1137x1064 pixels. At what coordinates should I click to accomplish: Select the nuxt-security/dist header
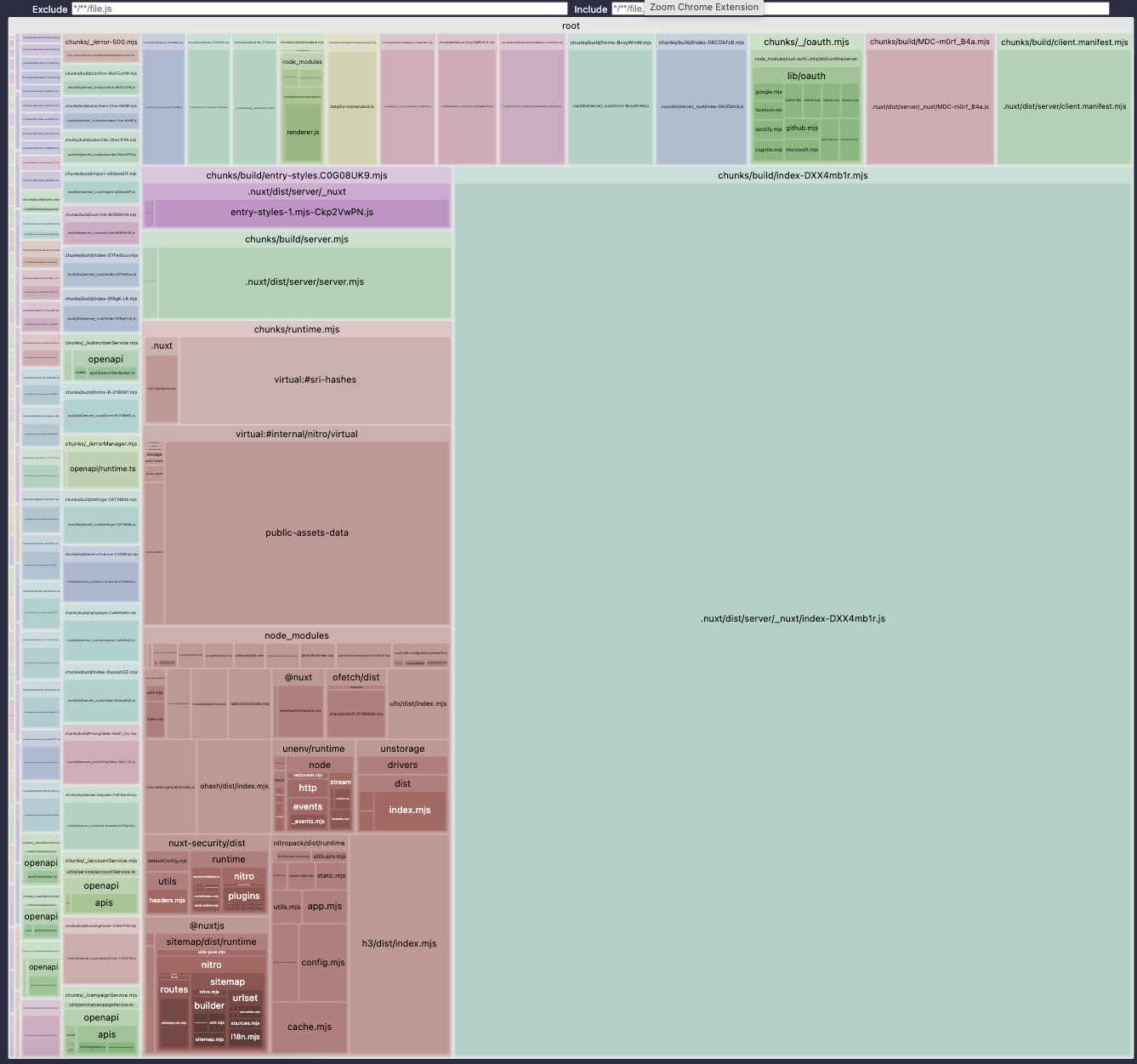(207, 844)
